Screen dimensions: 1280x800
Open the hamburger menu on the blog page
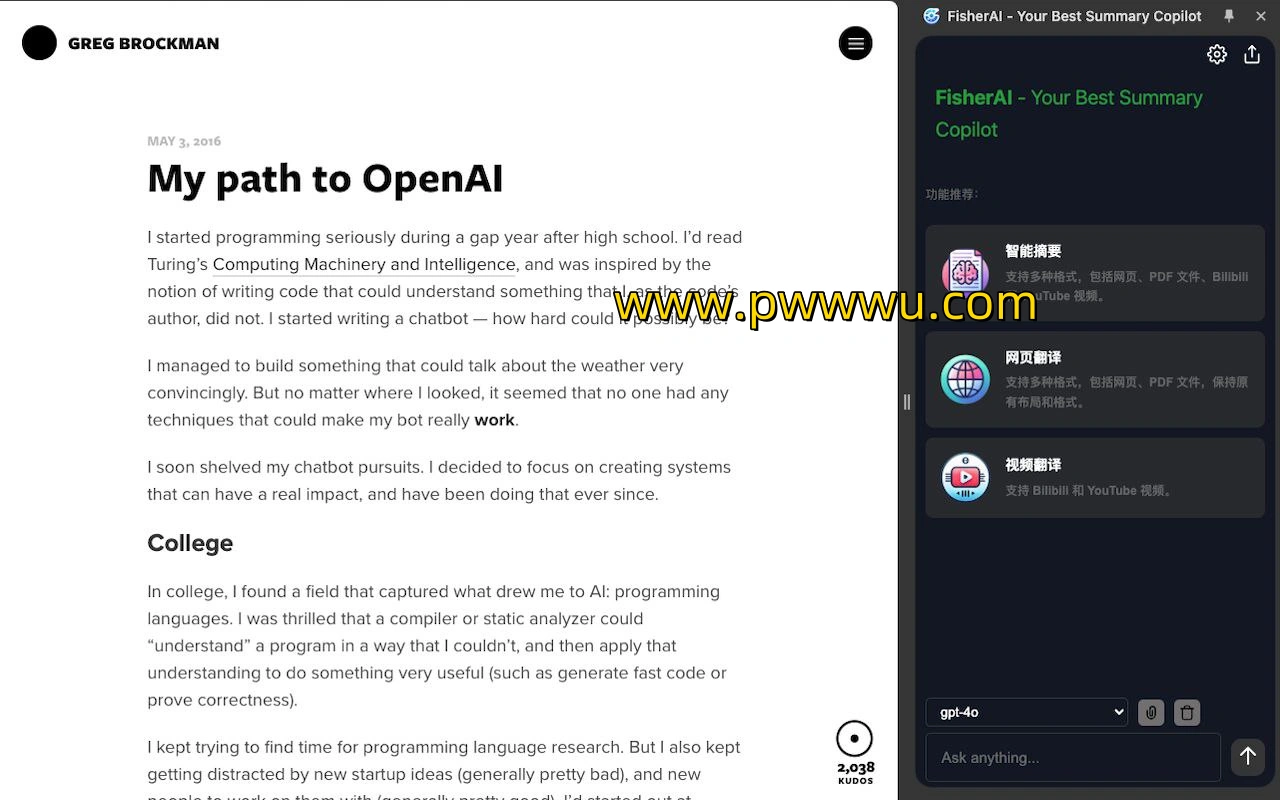[x=855, y=43]
